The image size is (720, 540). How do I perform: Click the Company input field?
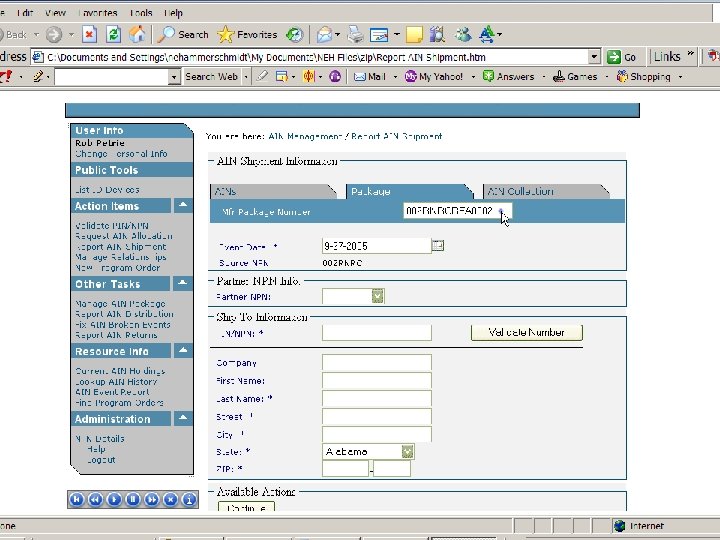pos(377,362)
